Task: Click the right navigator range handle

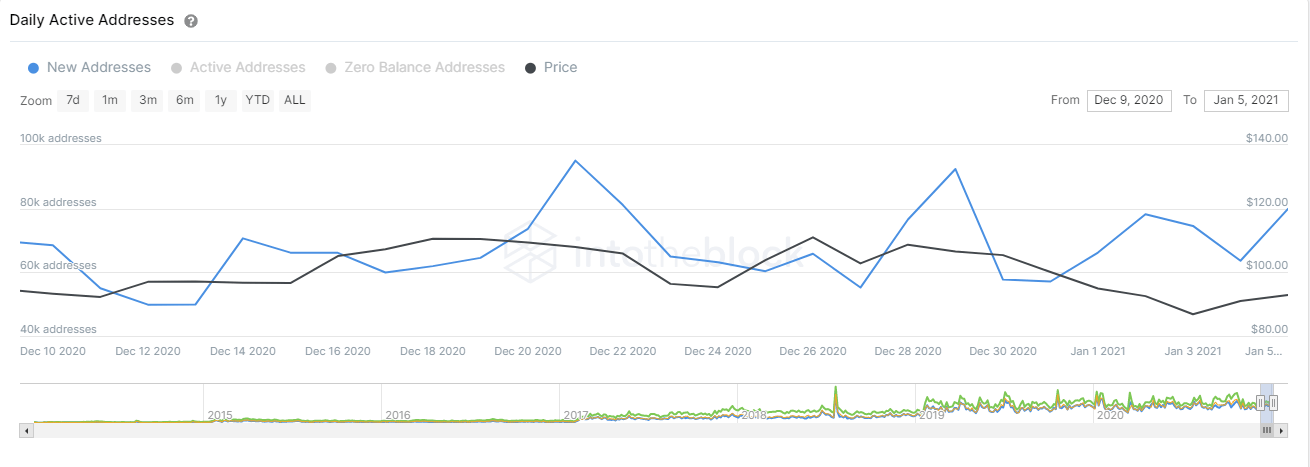Action: pyautogui.click(x=1273, y=403)
